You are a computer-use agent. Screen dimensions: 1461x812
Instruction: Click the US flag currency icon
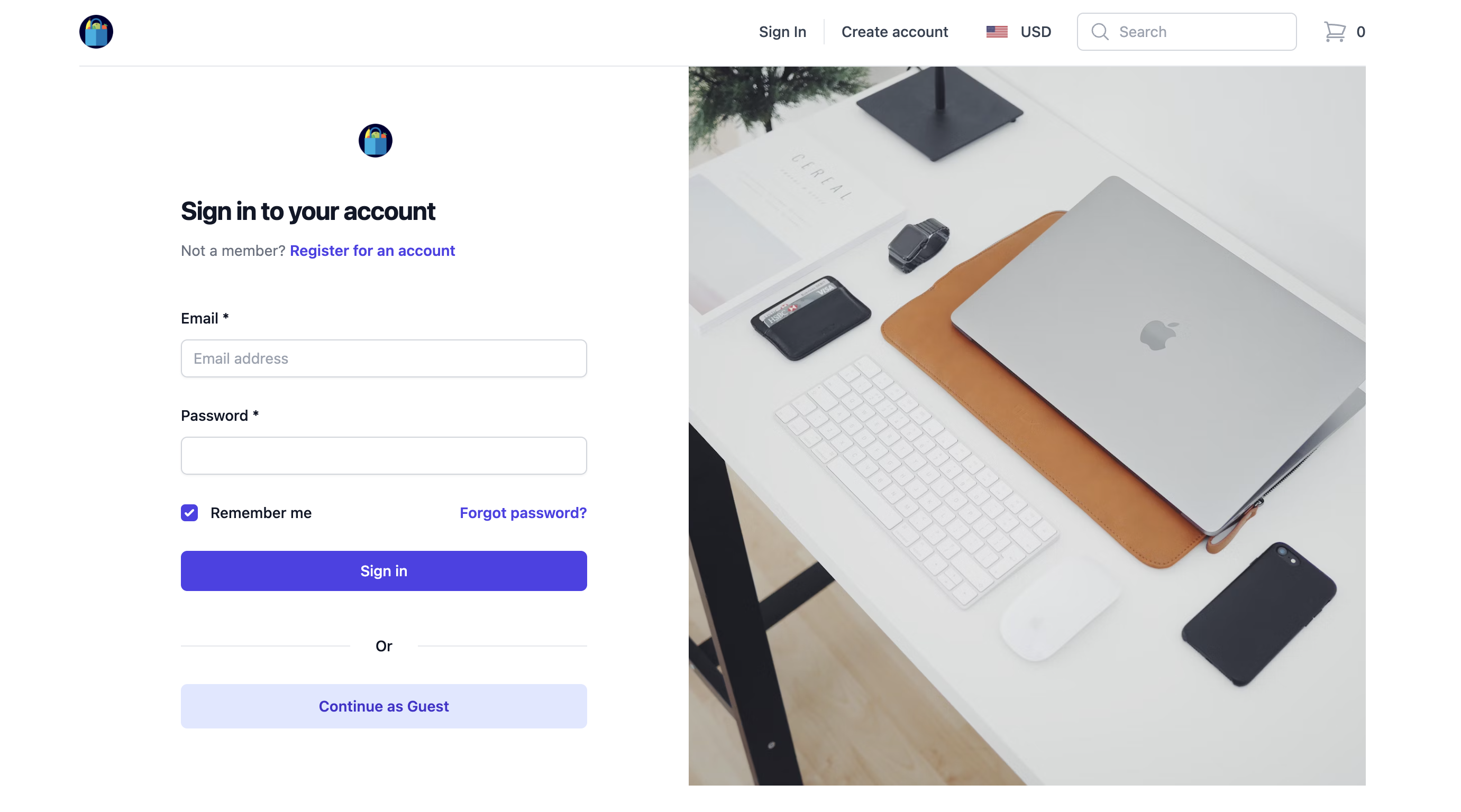[x=997, y=32]
